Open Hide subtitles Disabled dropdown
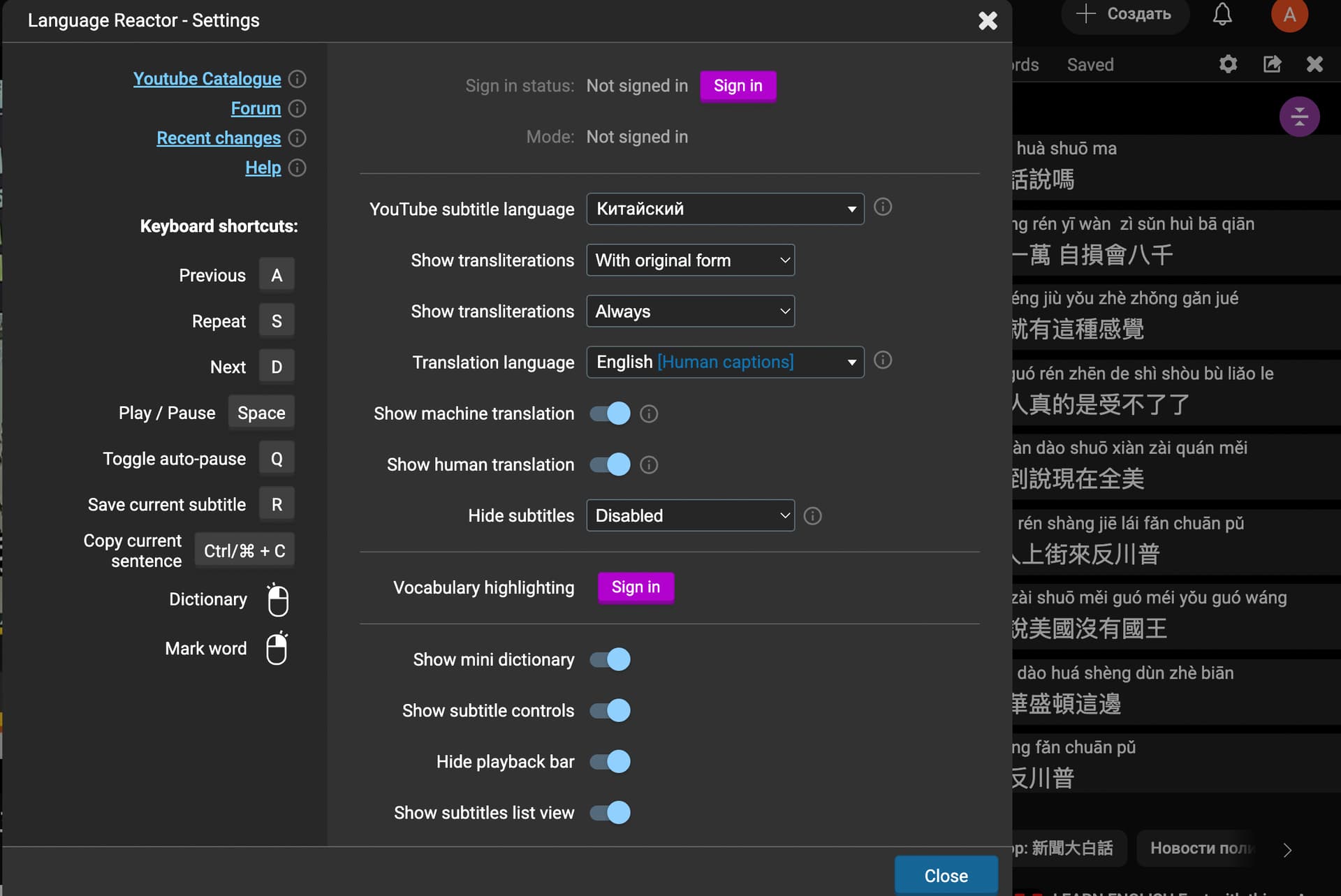 point(690,515)
